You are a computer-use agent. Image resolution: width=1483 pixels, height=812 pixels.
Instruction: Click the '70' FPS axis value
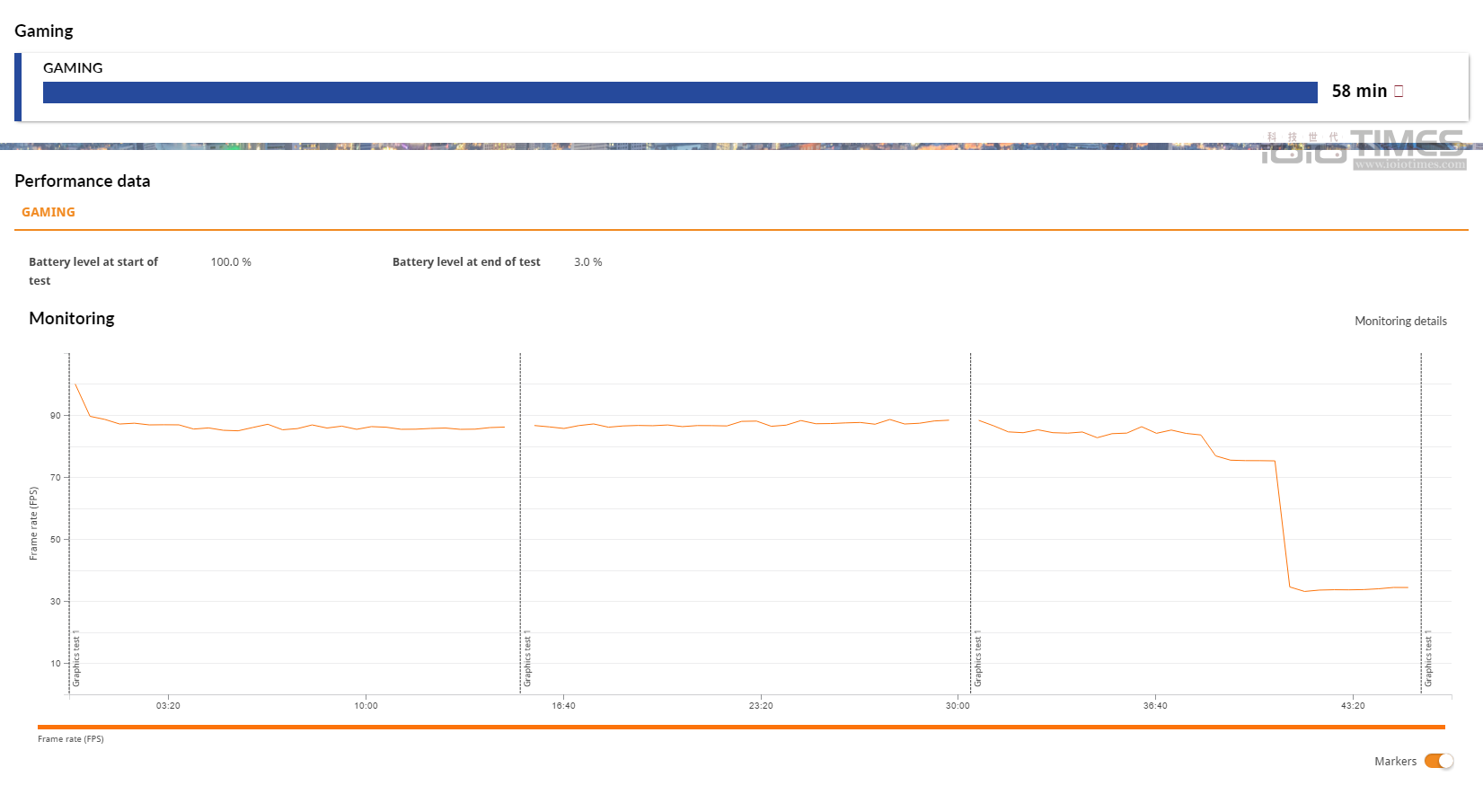pos(56,478)
